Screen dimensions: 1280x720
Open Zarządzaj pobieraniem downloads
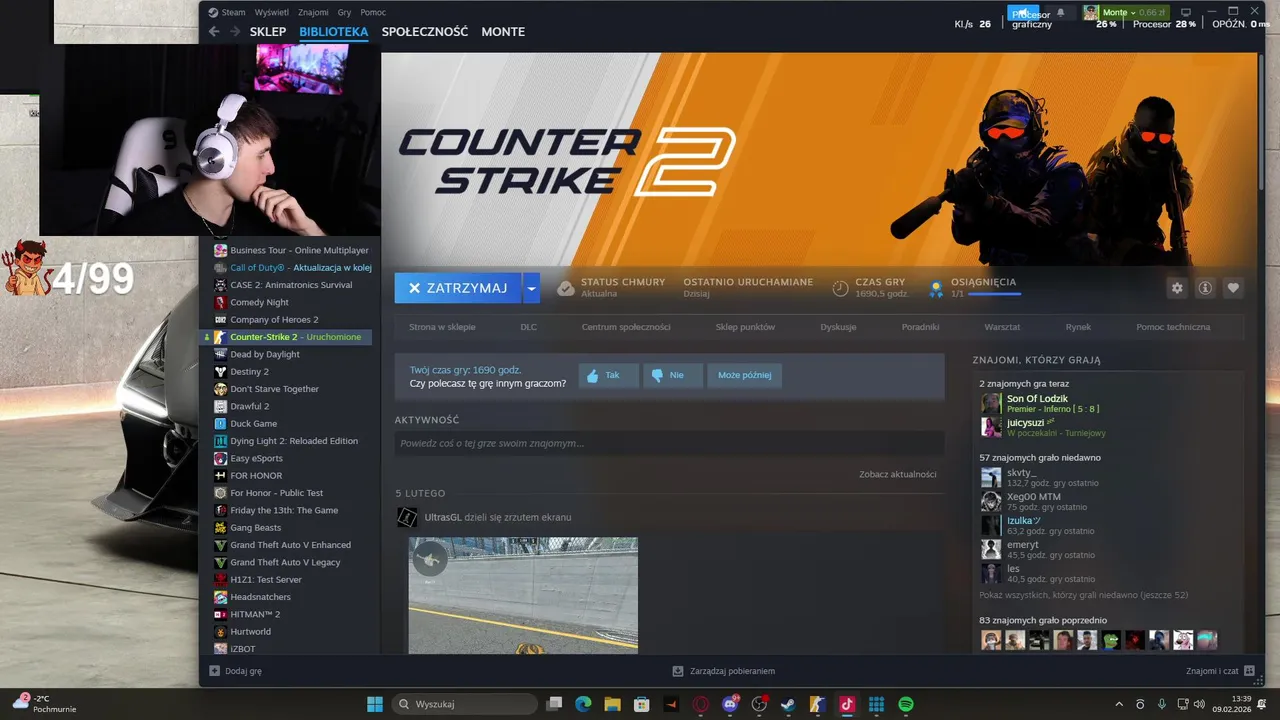(x=724, y=671)
